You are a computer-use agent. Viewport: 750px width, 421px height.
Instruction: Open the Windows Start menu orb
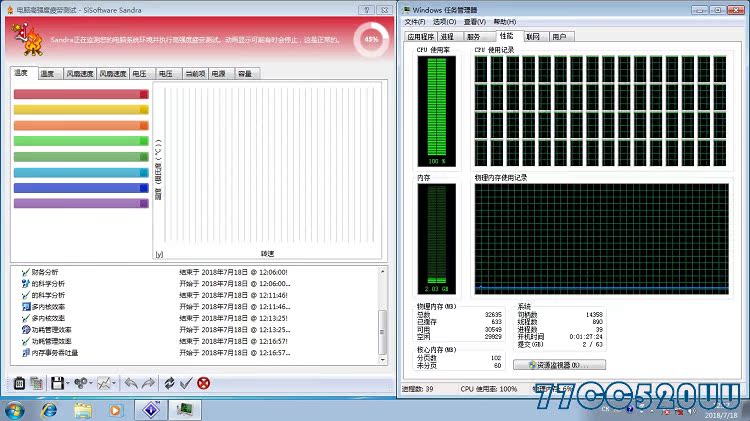[14, 410]
